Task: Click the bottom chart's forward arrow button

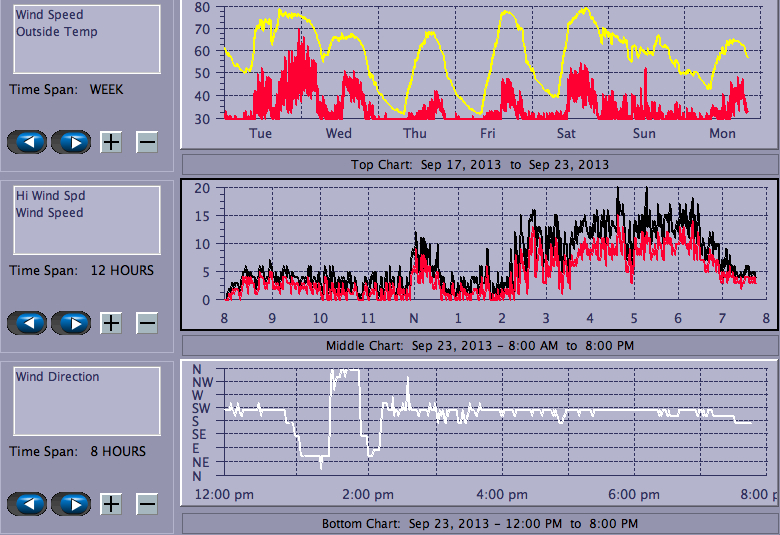Action: 71,504
